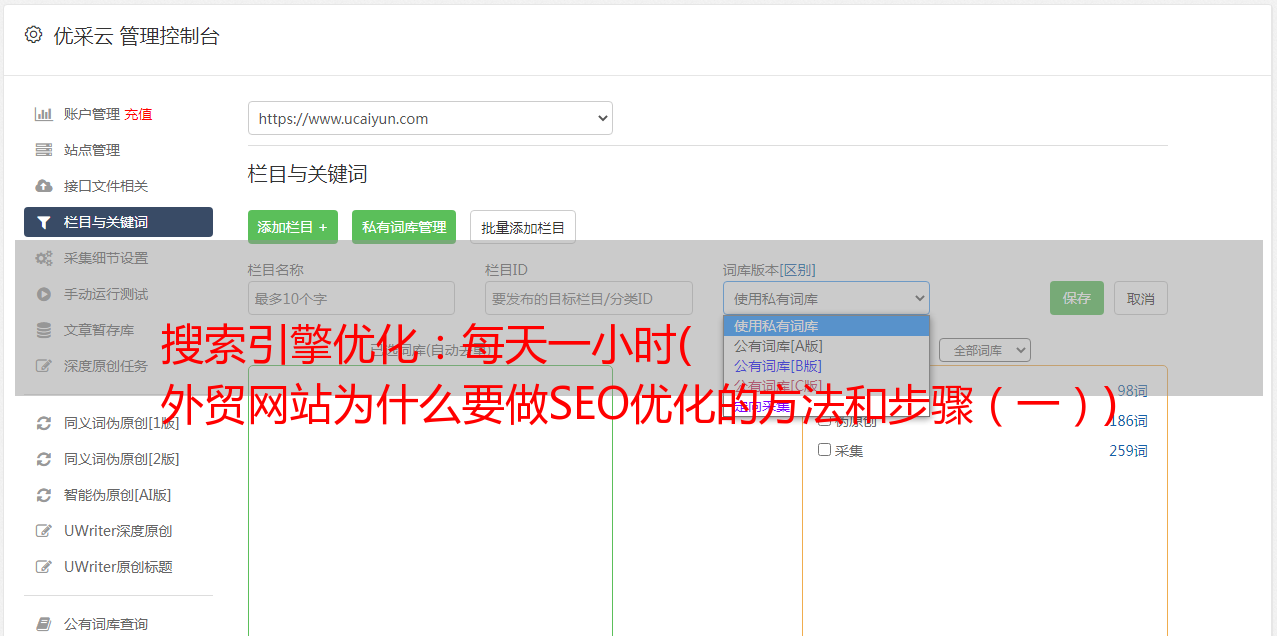This screenshot has width=1277, height=636.
Task: Click the 186词 count in the list
Action: click(x=1128, y=421)
